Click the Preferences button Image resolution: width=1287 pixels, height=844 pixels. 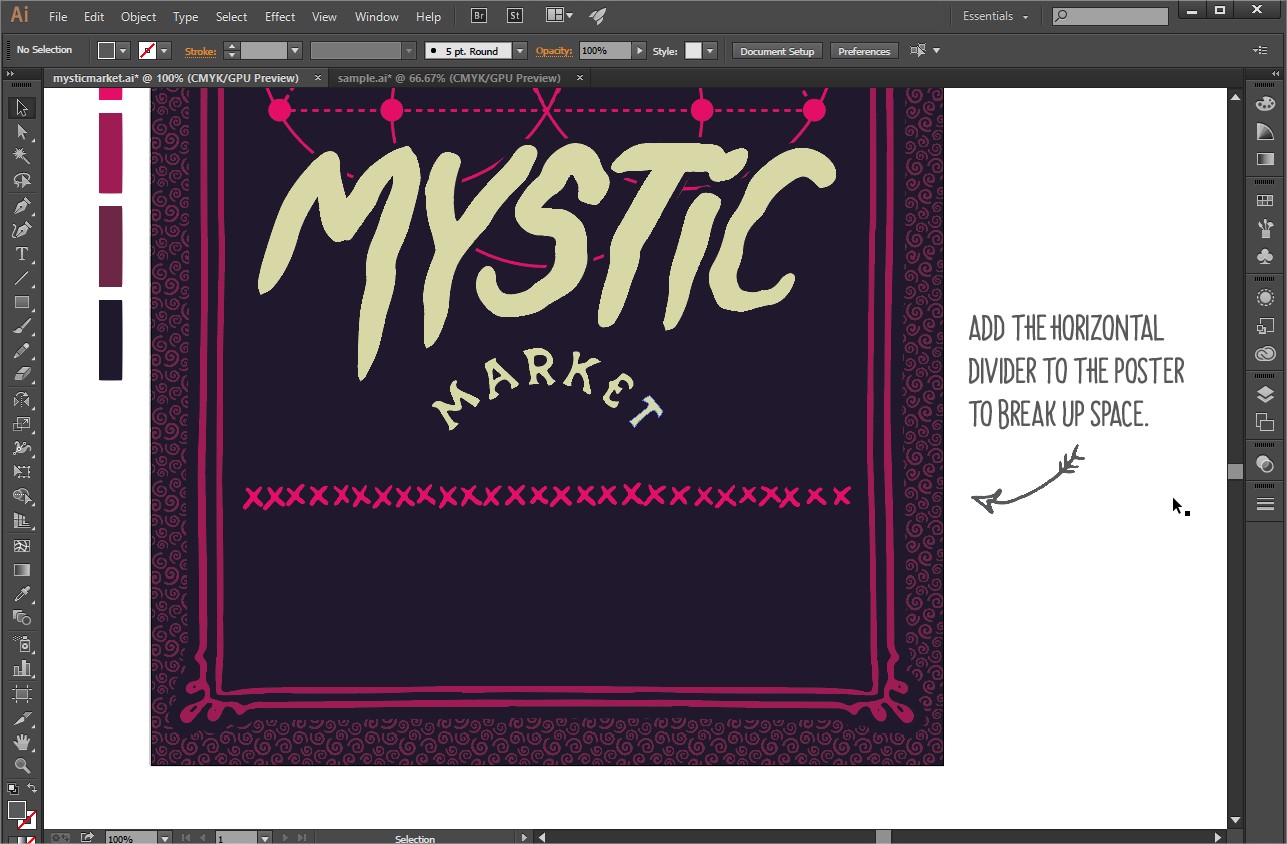click(864, 51)
